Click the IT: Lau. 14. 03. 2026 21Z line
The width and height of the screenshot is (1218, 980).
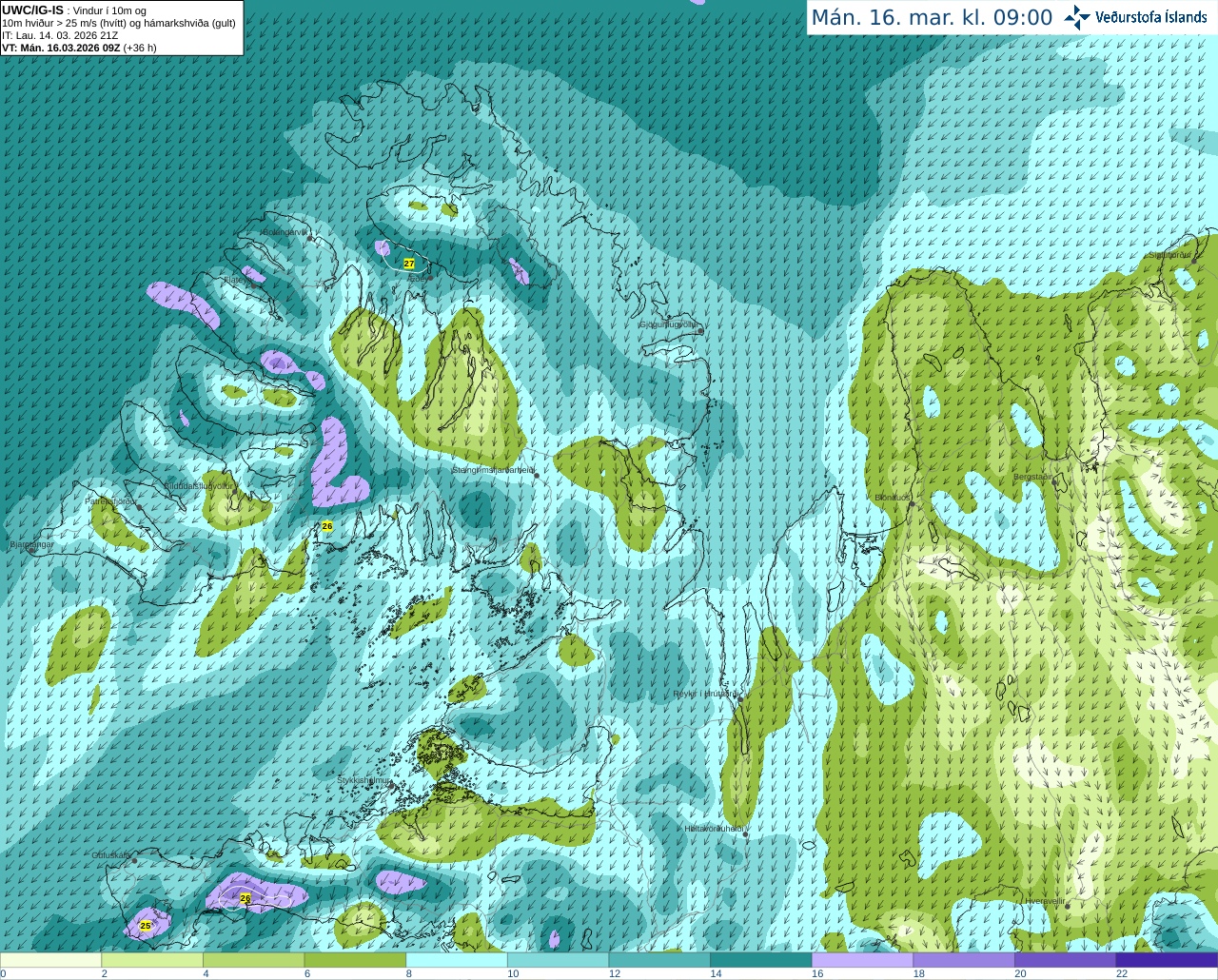coord(60,35)
